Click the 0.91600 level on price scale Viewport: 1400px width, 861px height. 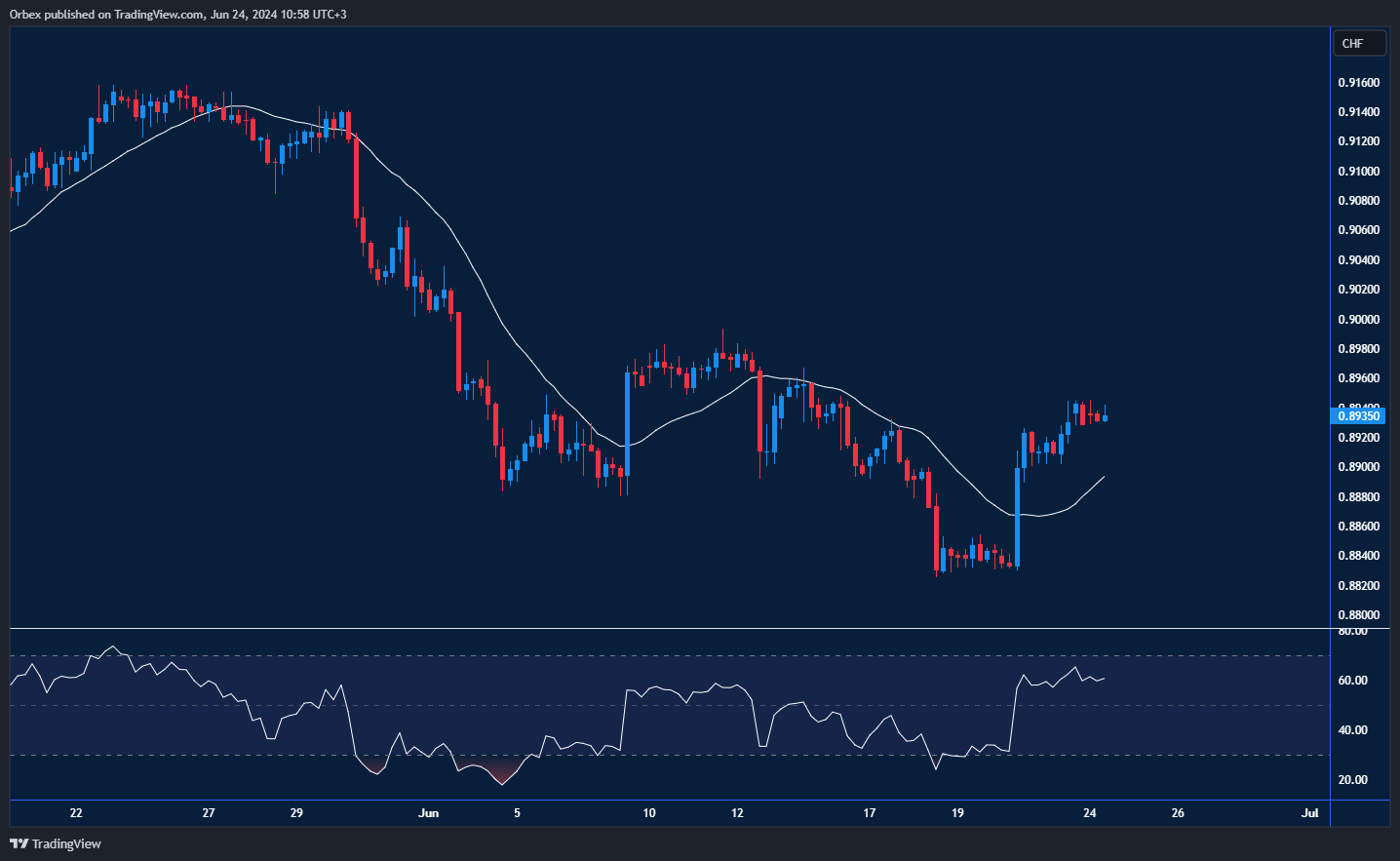[1358, 83]
